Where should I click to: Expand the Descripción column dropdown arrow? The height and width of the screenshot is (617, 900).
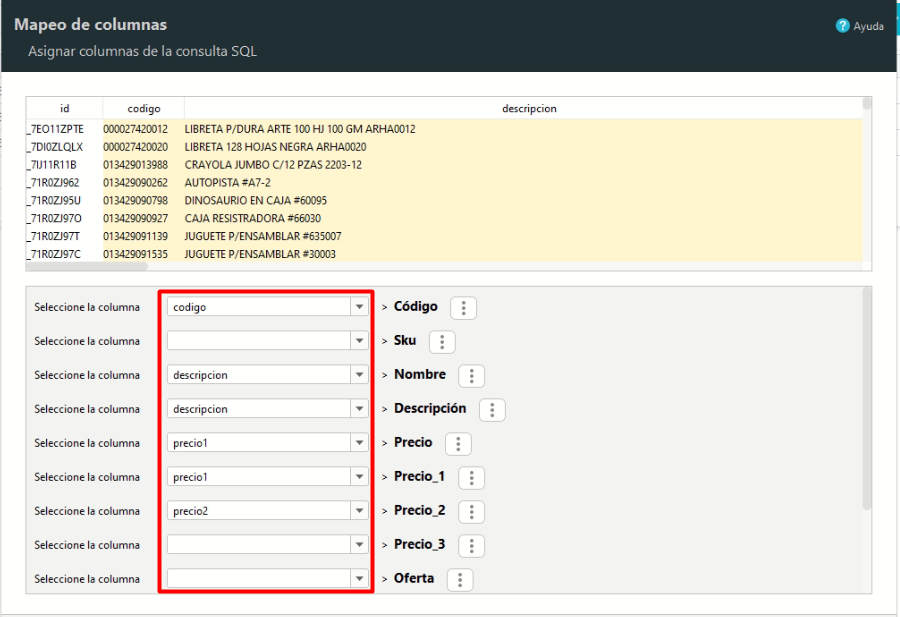(x=359, y=409)
